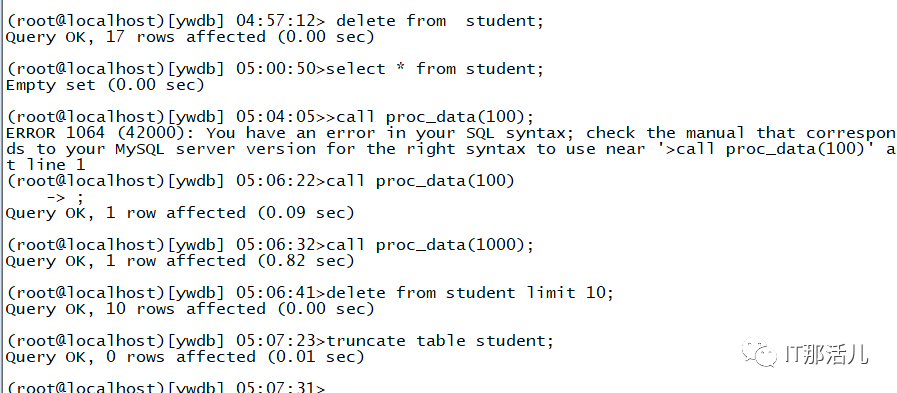Click the 'delete from student;' command line
This screenshot has width=897, height=393.
[x=276, y=21]
